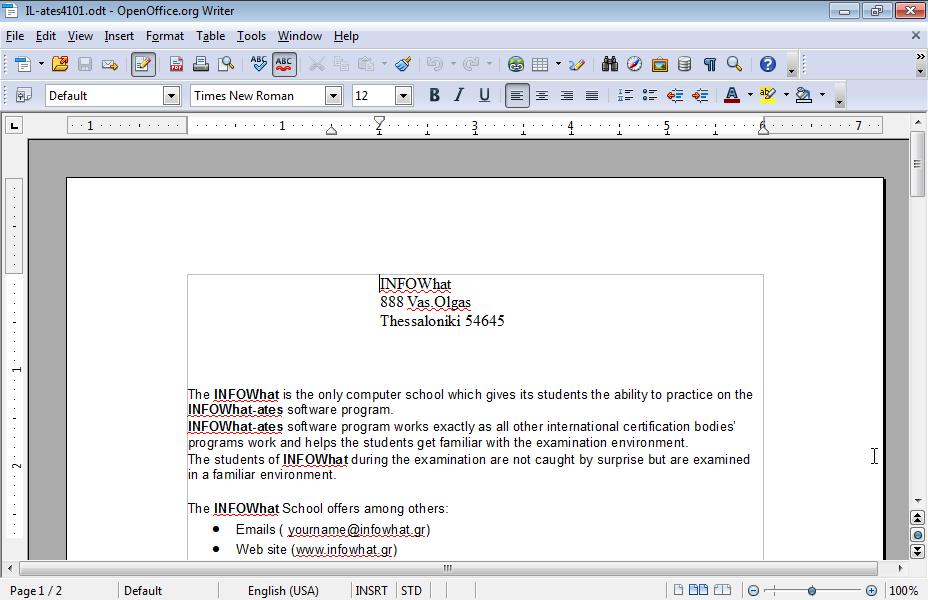Open Background Color dropdown arrow
This screenshot has width=928, height=600.
click(x=822, y=95)
